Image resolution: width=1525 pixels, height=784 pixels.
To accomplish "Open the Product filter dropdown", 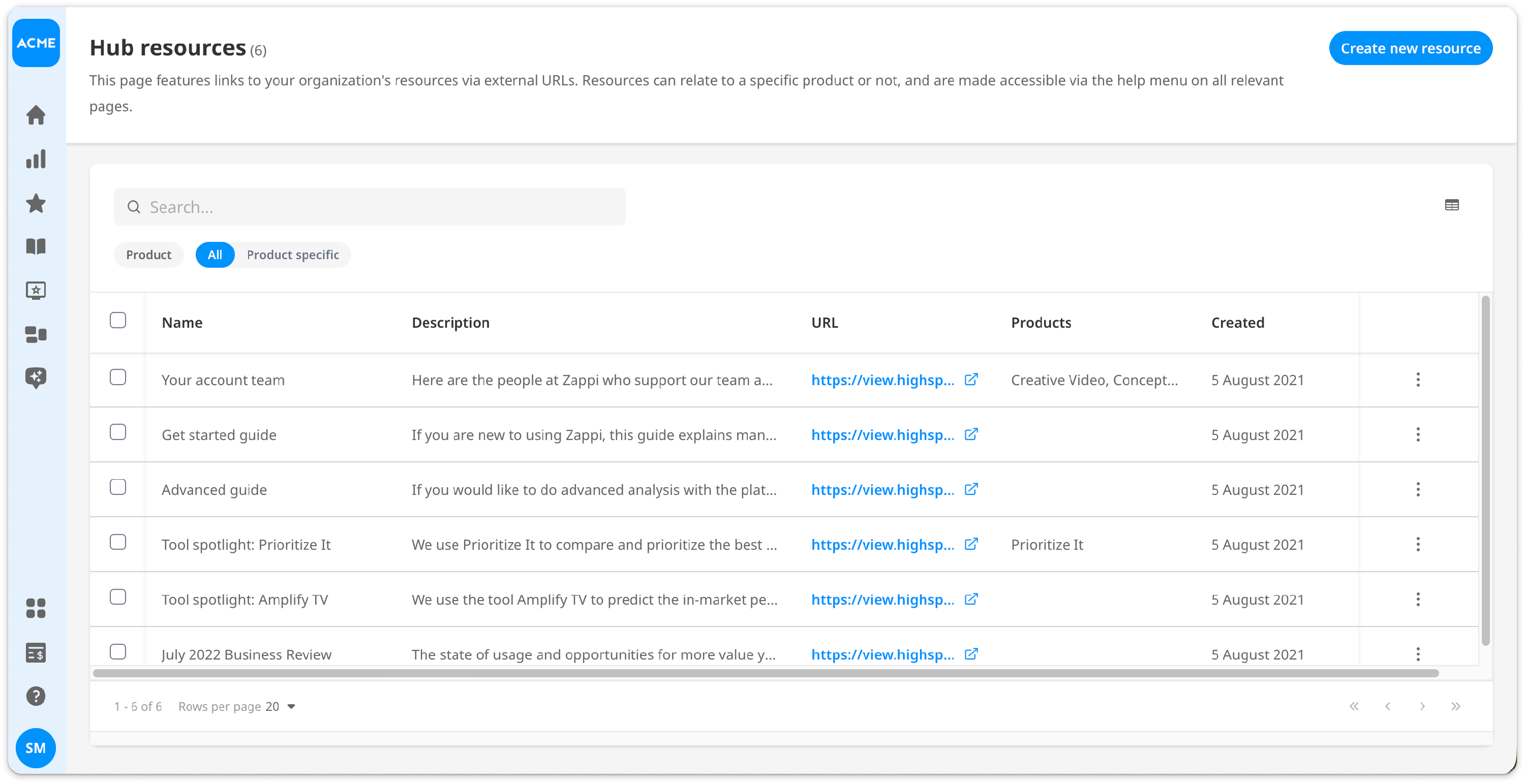I will click(x=148, y=255).
